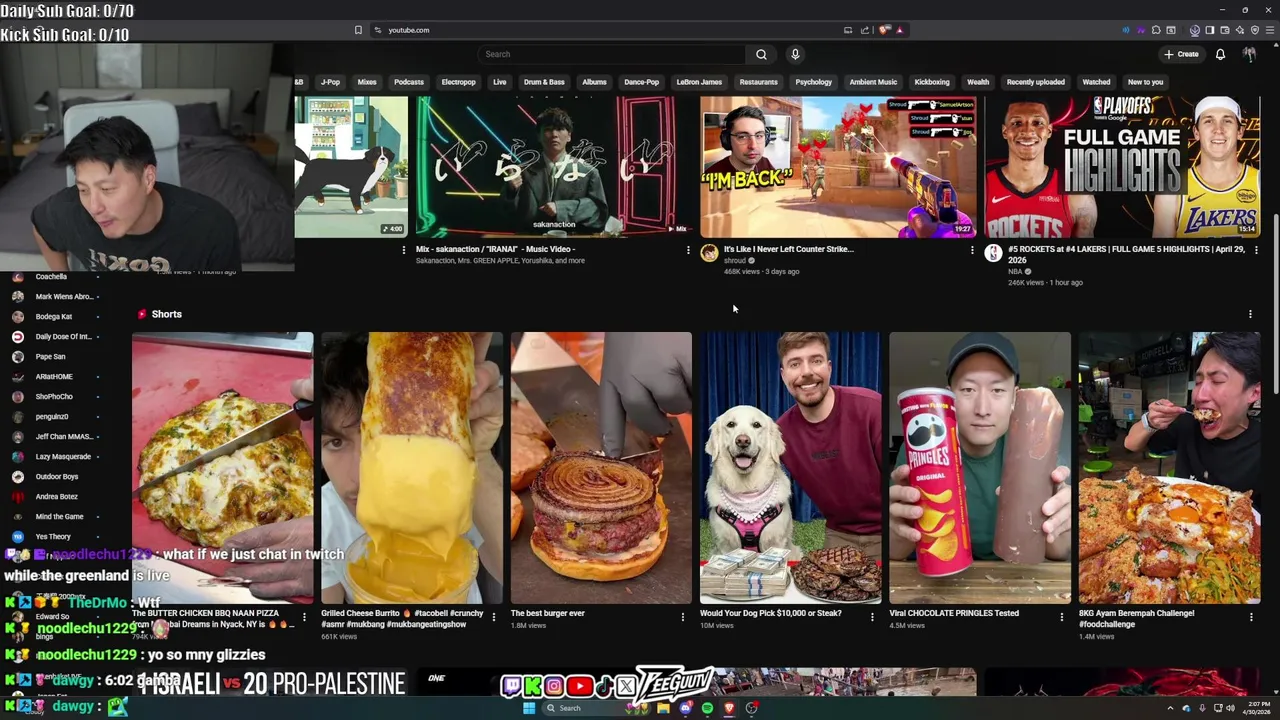This screenshot has width=1280, height=720.
Task: Click into the YouTube search field
Action: [x=612, y=54]
